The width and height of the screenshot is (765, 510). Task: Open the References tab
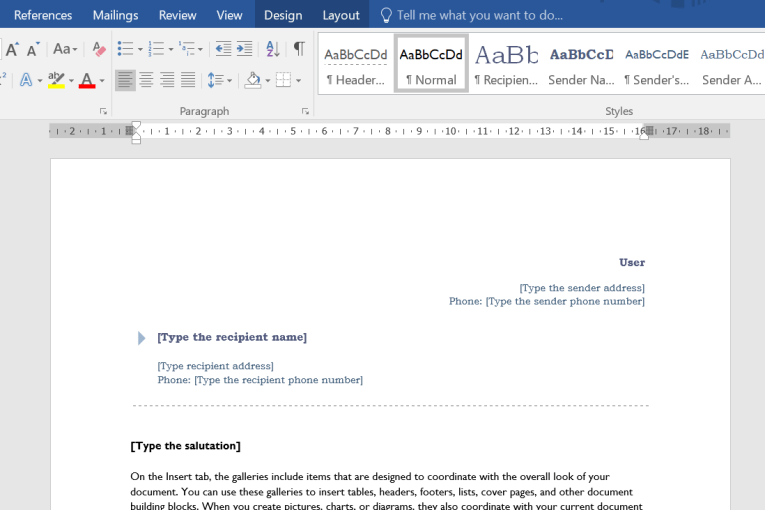coord(43,15)
